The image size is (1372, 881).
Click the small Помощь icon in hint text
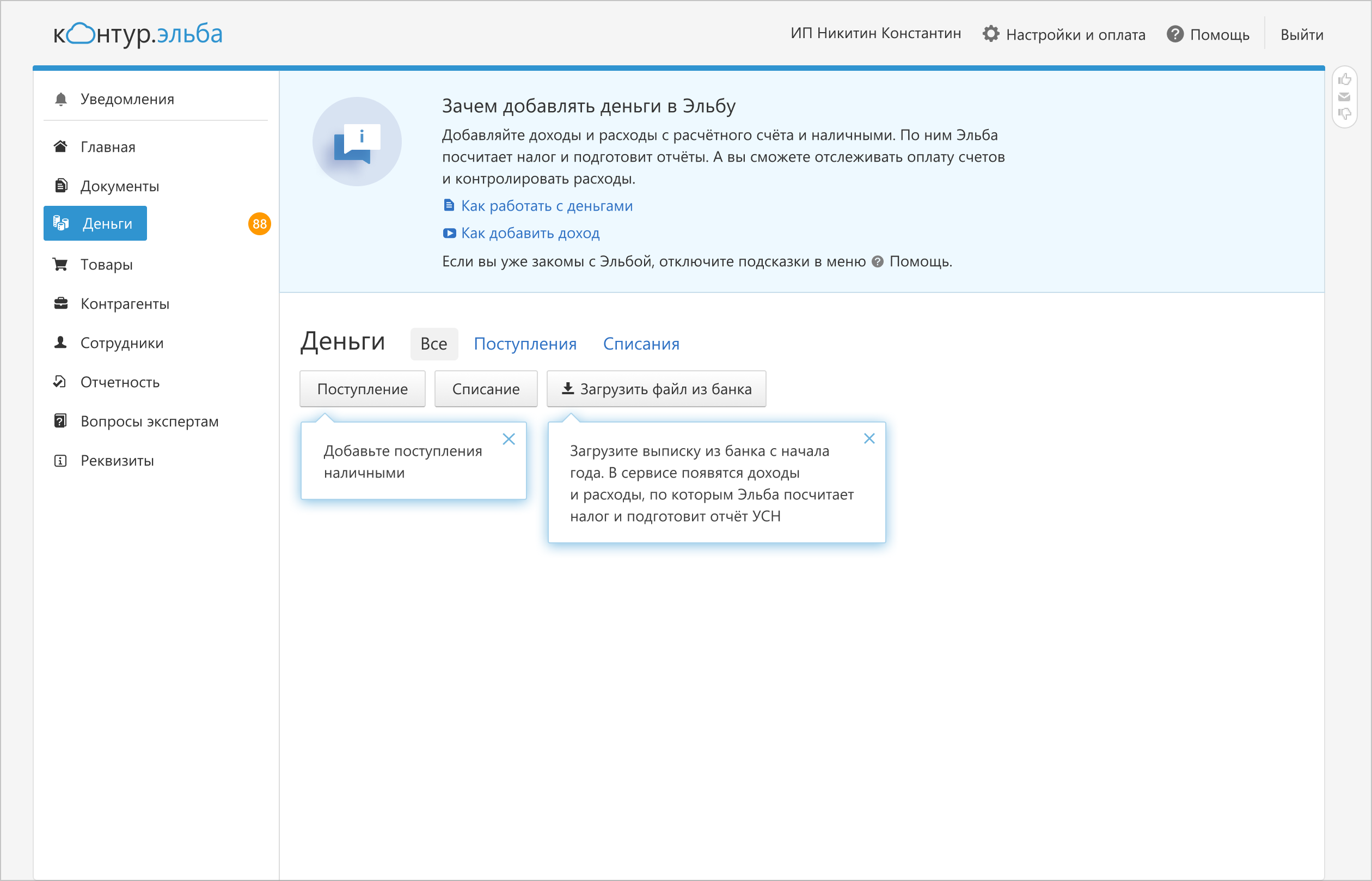[877, 261]
